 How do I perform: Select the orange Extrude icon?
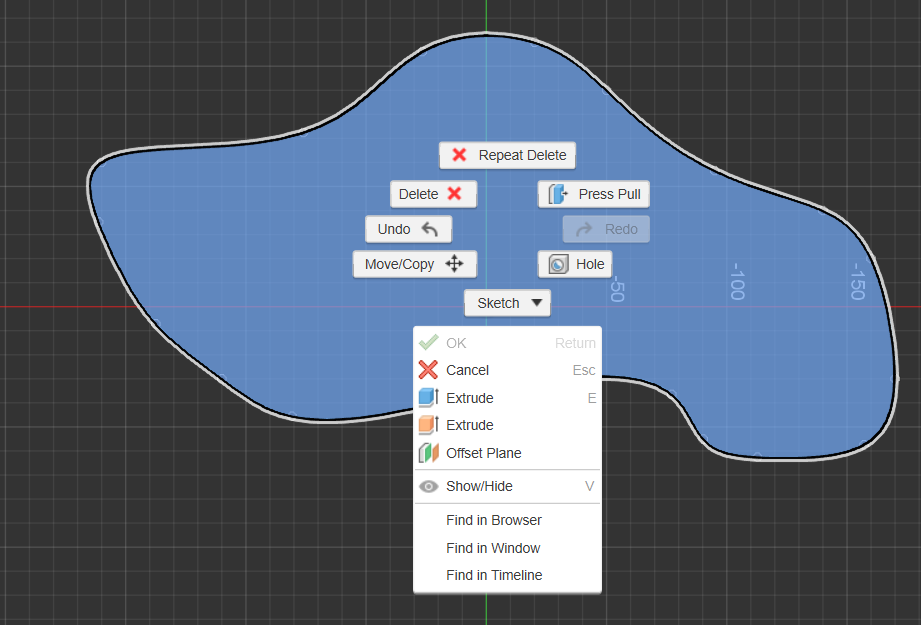[429, 424]
